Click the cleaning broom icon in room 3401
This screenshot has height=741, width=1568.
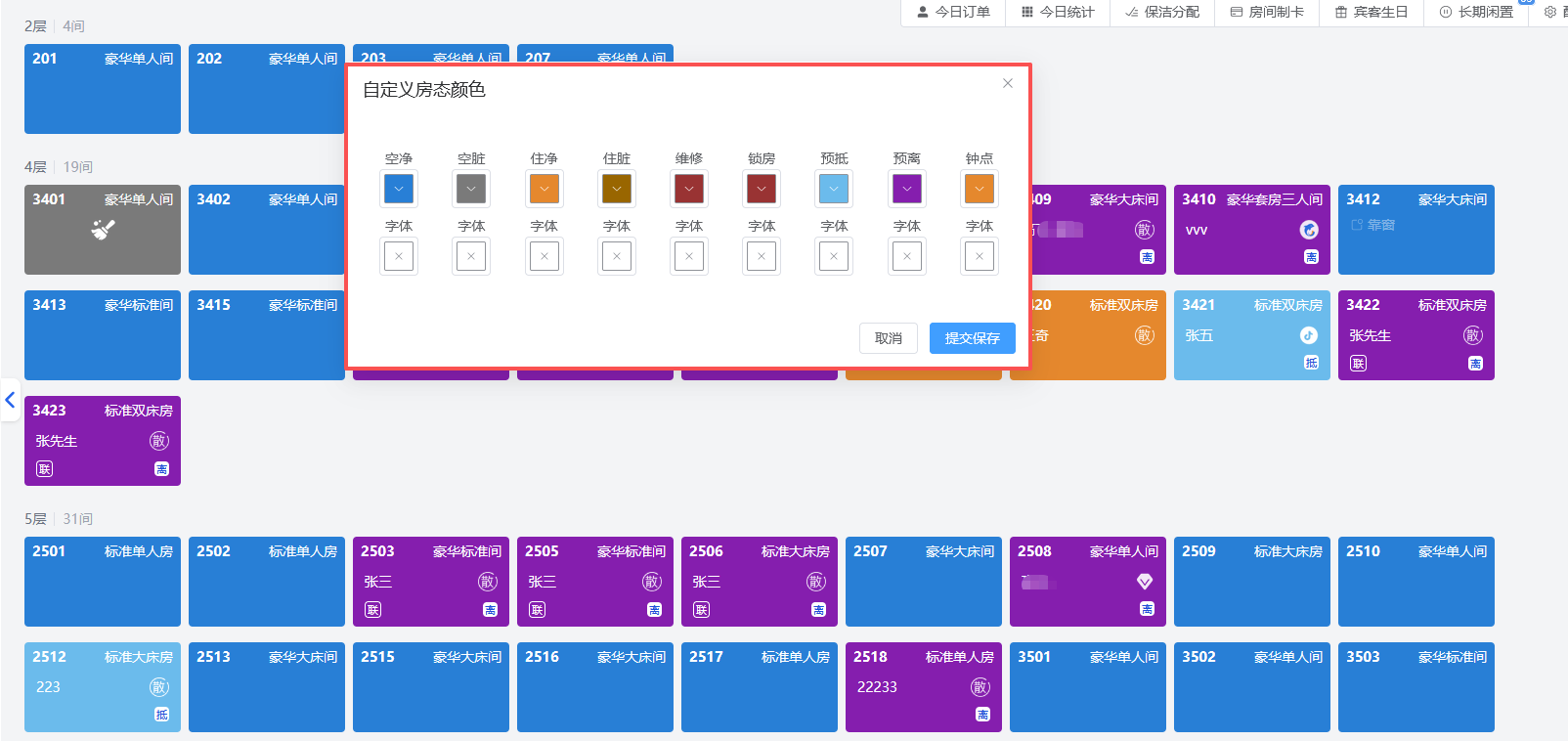click(x=103, y=230)
